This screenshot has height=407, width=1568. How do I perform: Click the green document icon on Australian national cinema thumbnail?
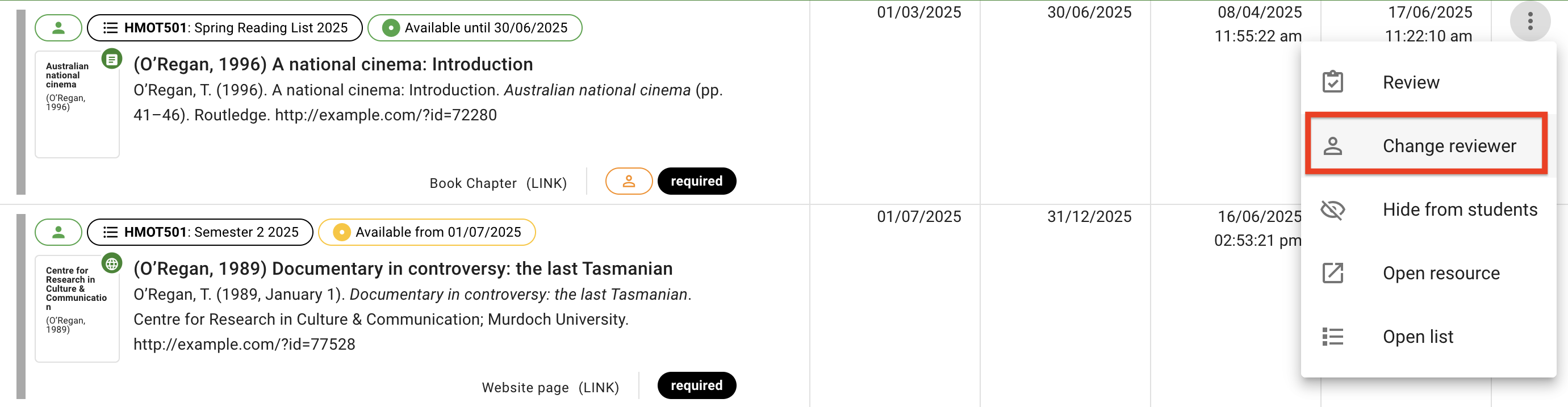(x=112, y=60)
